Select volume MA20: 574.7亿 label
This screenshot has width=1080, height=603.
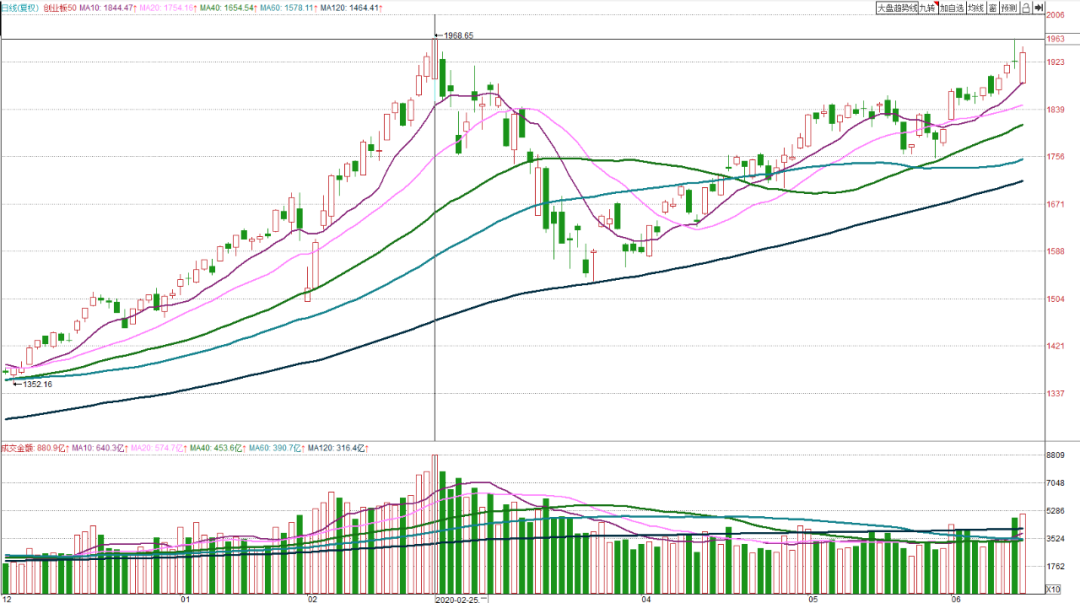[x=159, y=448]
